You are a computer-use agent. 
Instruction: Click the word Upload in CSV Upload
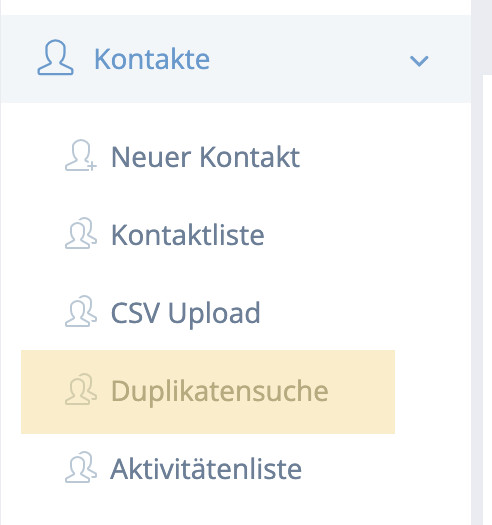214,315
